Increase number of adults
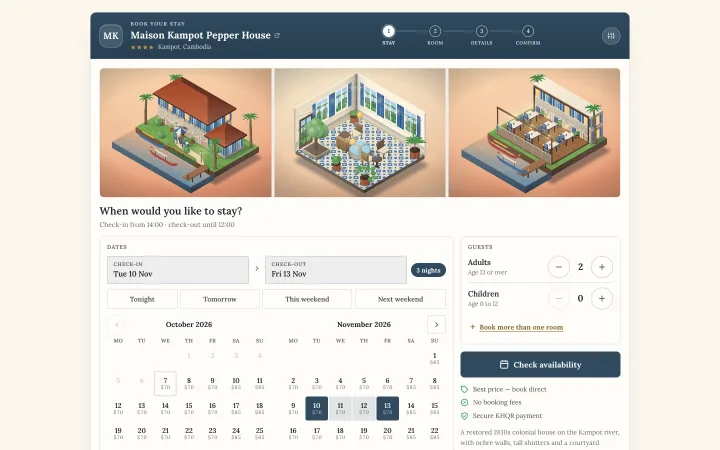 point(602,267)
